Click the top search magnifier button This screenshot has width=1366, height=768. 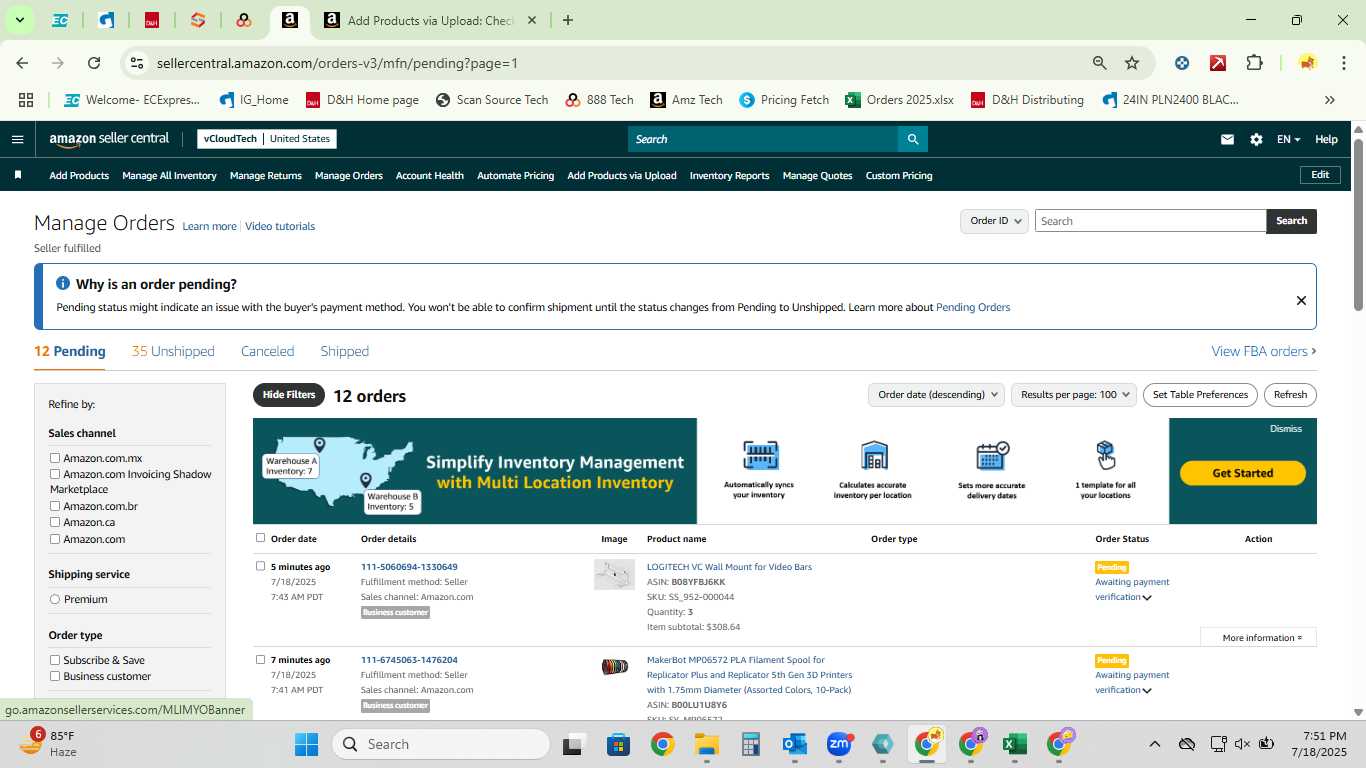[x=912, y=139]
